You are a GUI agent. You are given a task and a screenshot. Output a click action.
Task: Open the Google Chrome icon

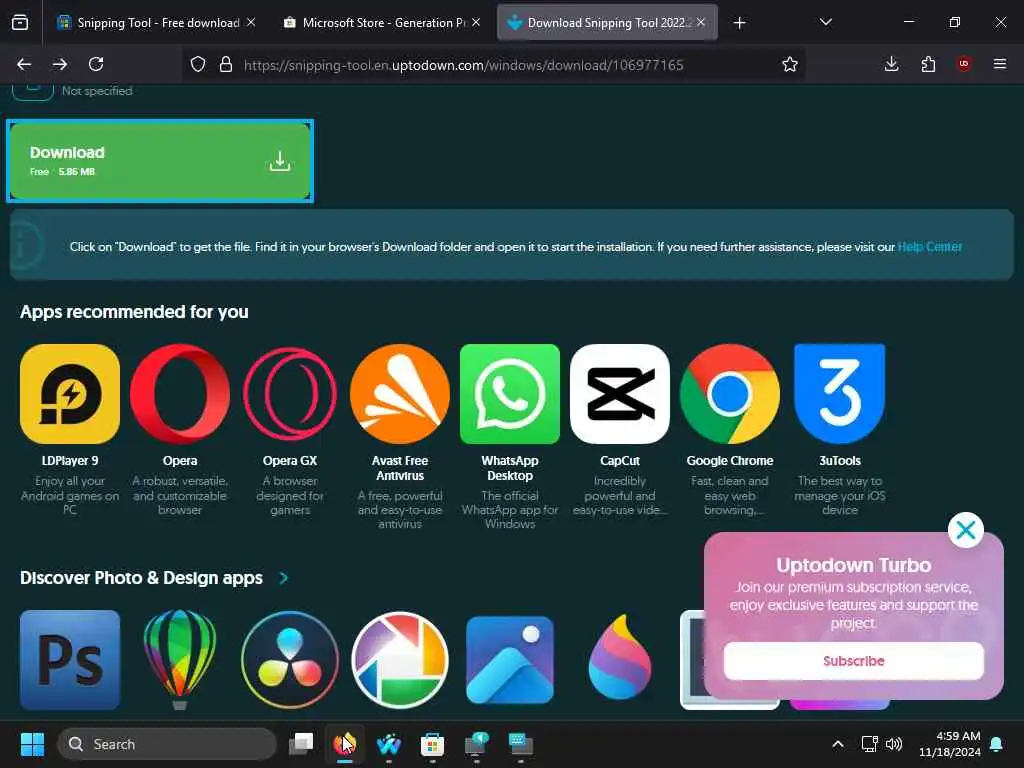click(729, 394)
